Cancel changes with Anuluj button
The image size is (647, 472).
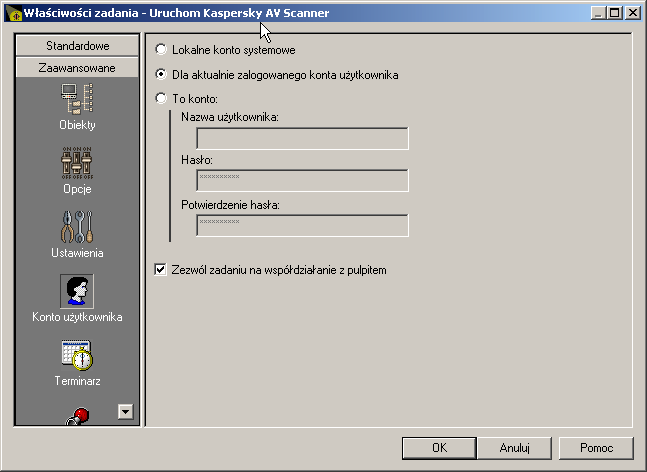[514, 448]
